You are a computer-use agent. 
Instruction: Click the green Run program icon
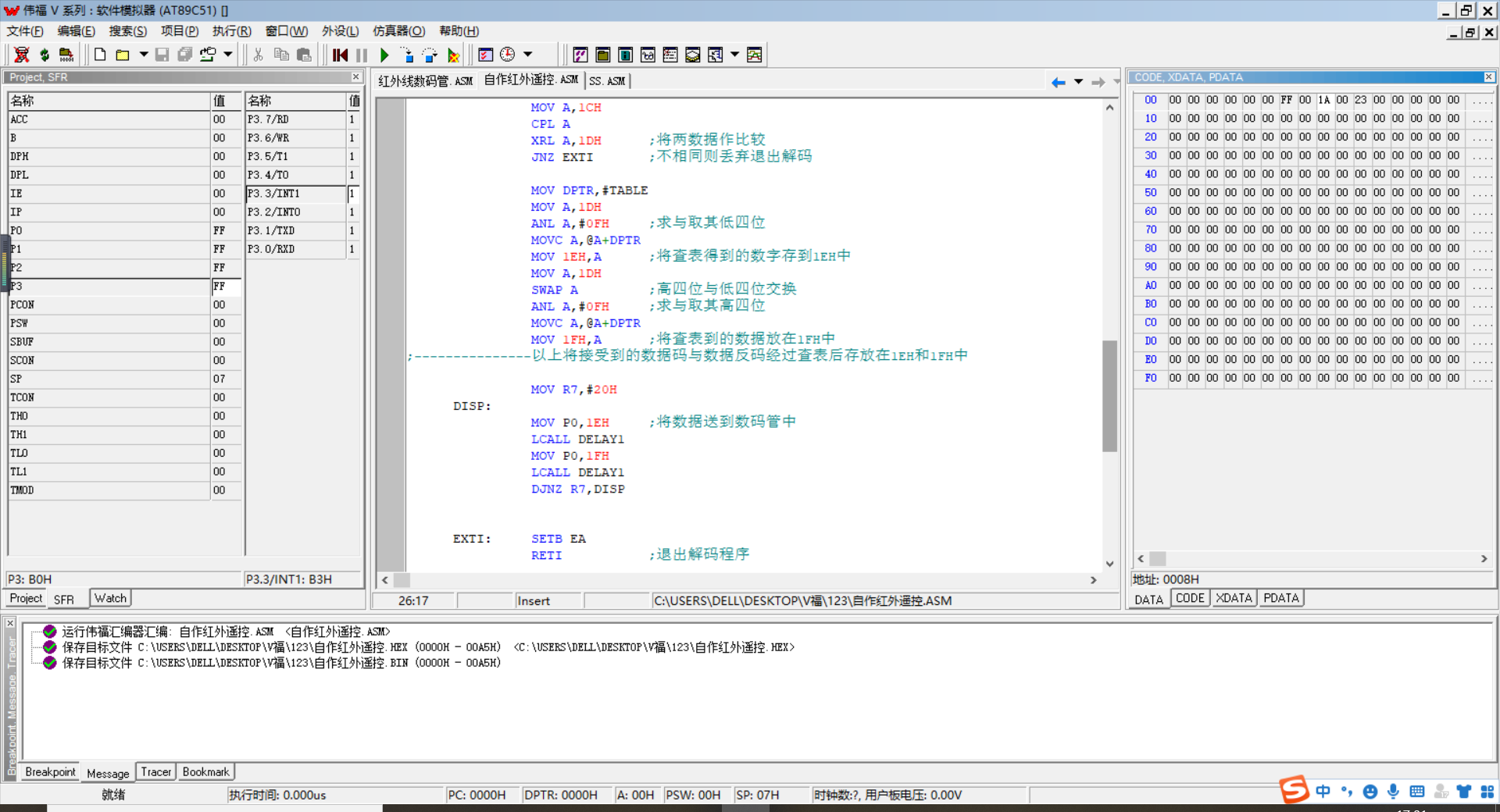tap(384, 55)
